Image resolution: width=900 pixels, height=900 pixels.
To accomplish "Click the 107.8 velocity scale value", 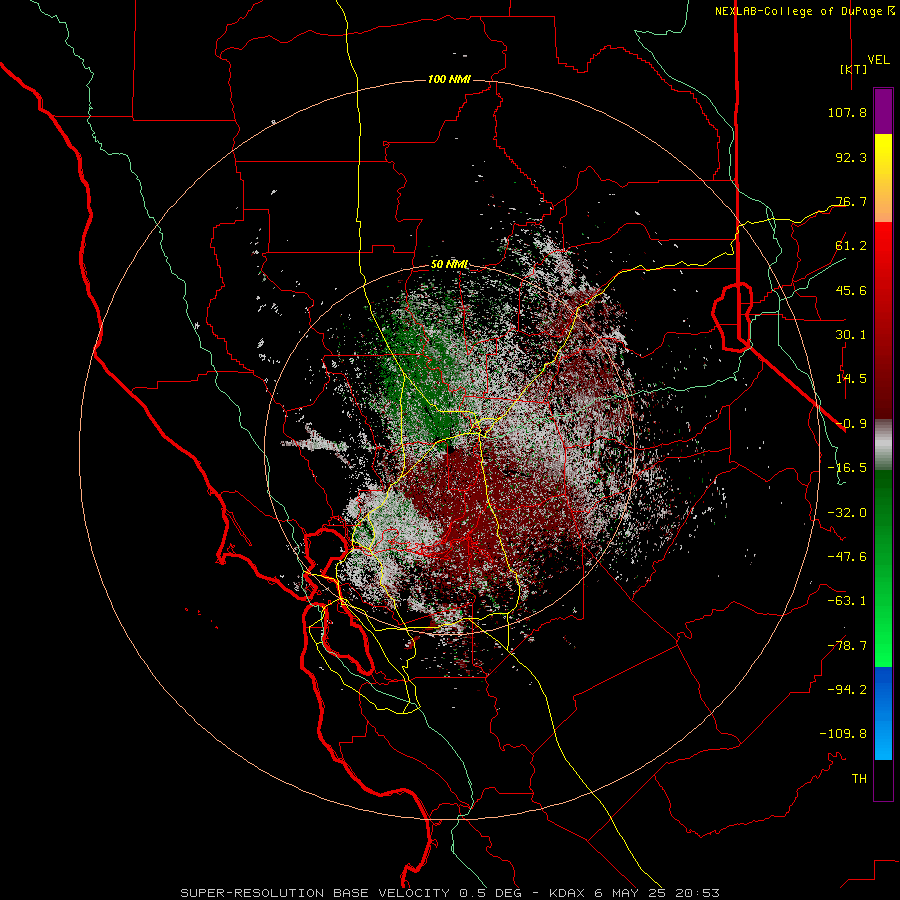I will (x=847, y=112).
